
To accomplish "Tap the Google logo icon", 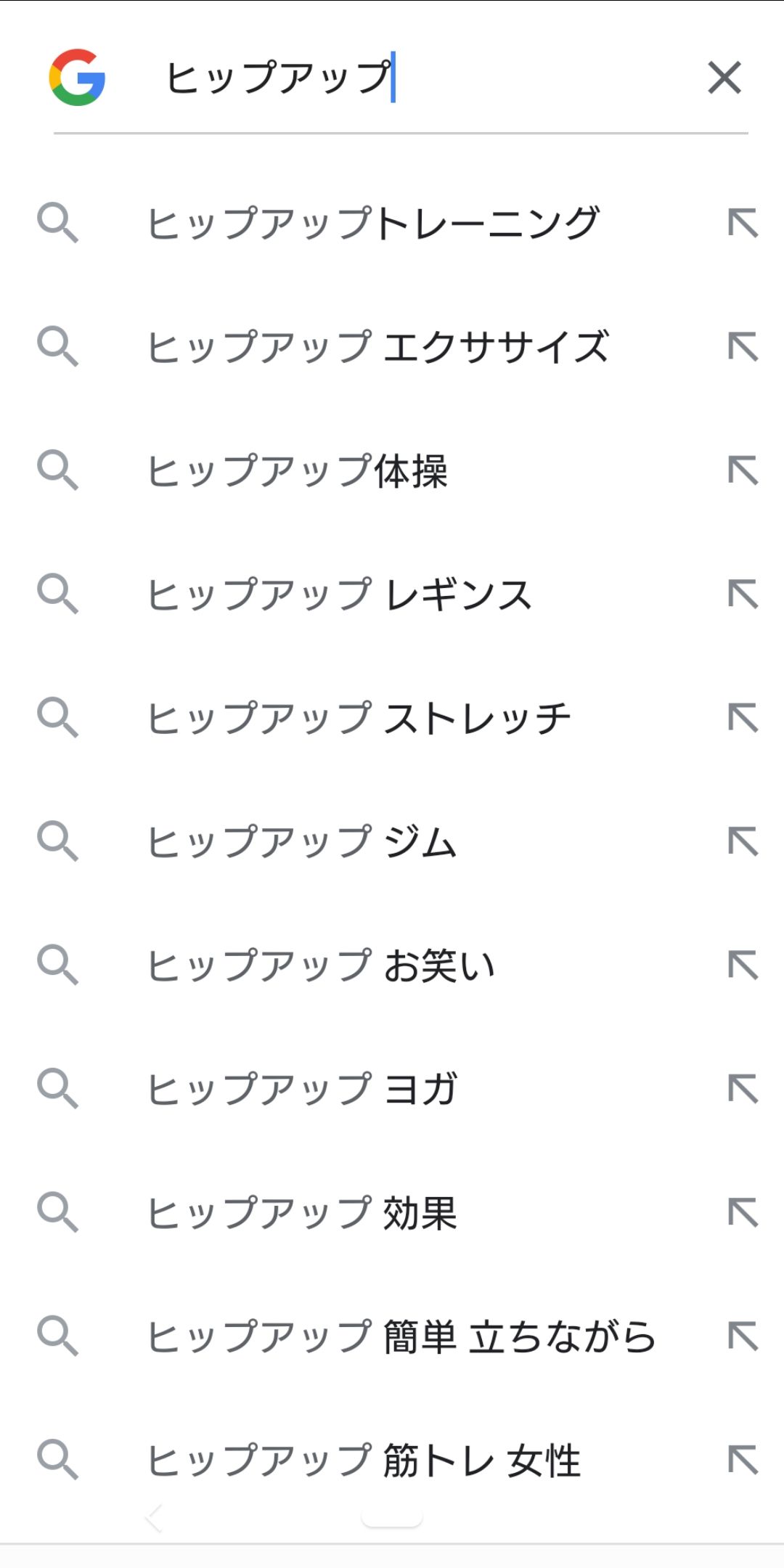I will pyautogui.click(x=77, y=78).
